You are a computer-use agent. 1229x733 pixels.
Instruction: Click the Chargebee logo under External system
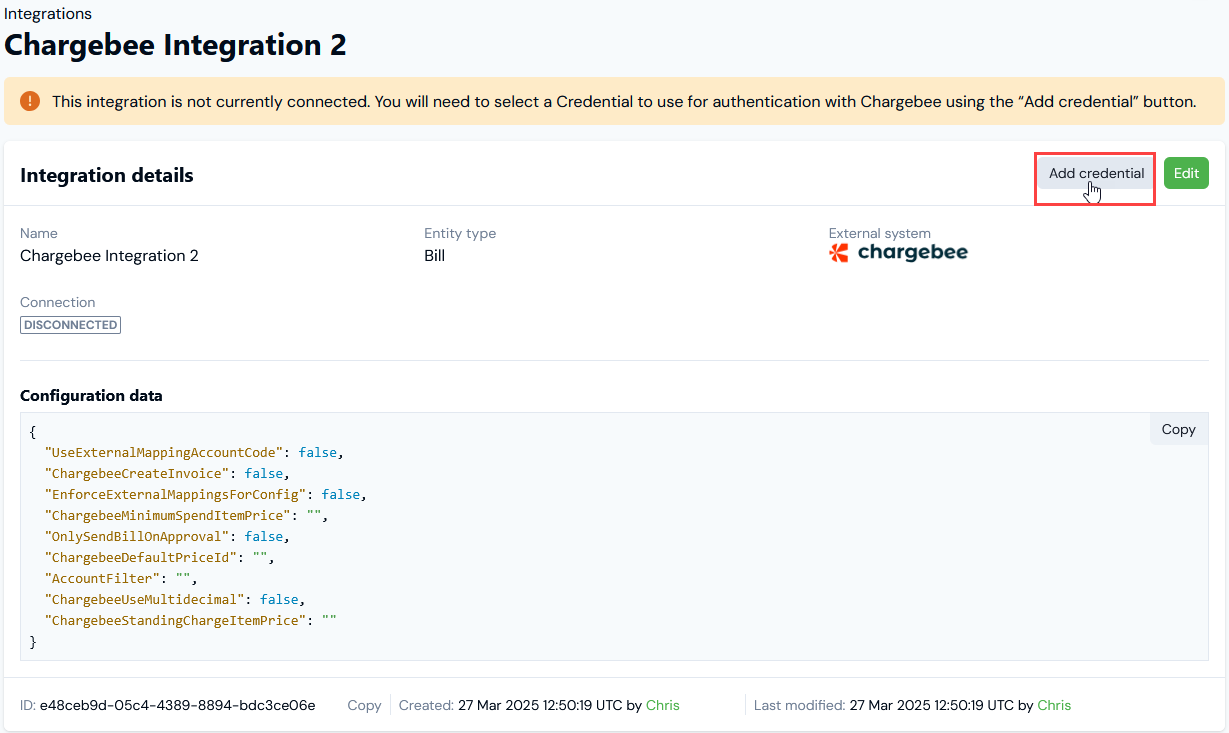[898, 253]
